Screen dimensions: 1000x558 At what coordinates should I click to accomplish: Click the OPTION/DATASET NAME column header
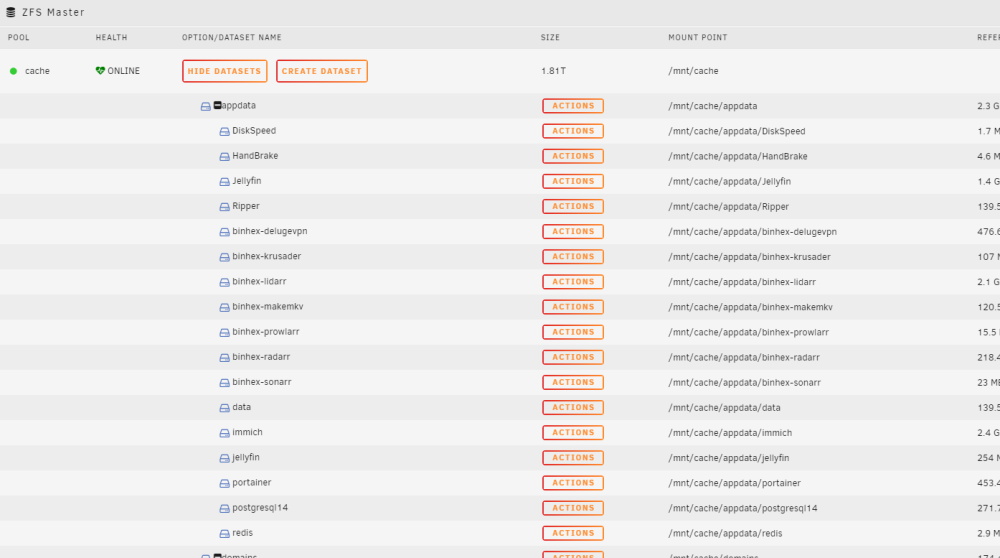point(232,38)
